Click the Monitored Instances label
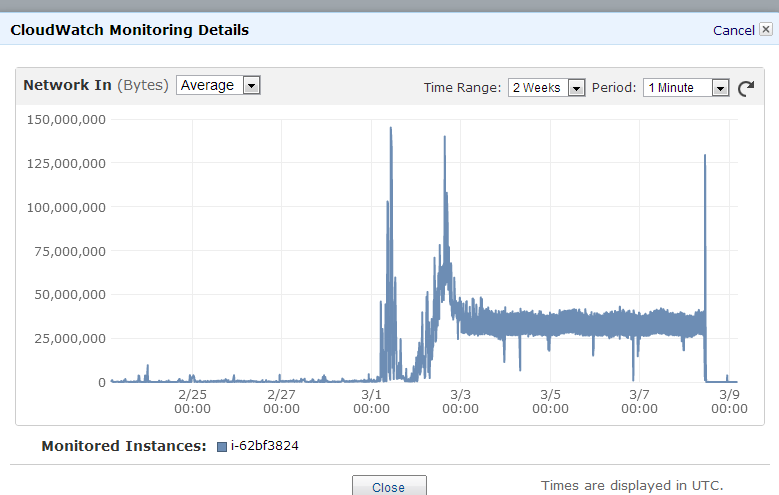 (x=123, y=446)
